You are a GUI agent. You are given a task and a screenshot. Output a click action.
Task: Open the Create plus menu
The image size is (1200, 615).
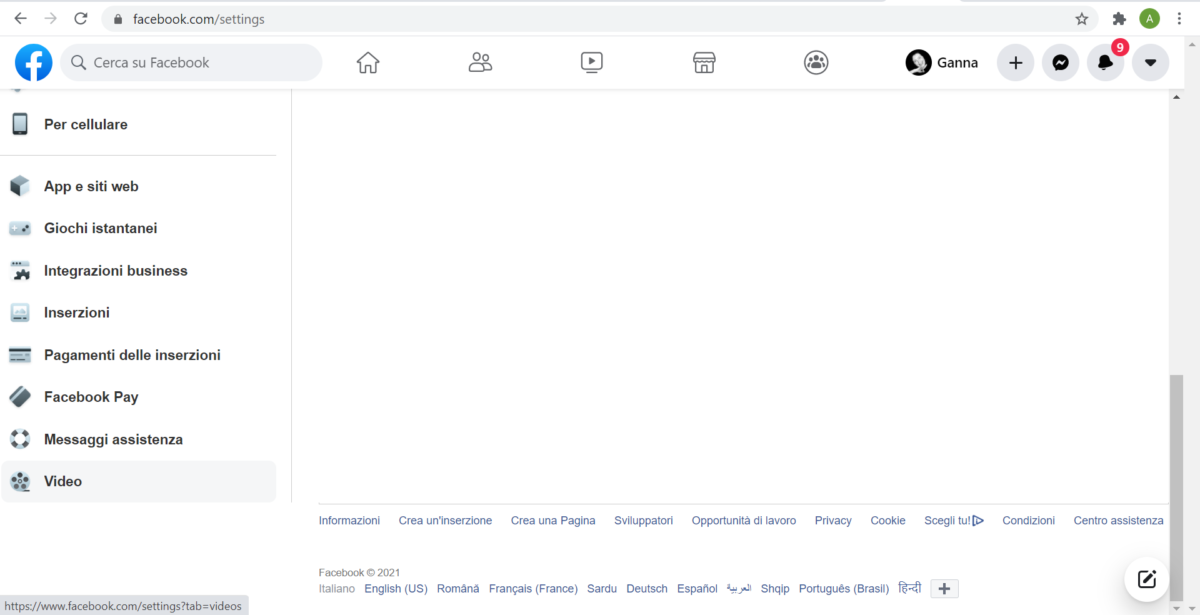(x=1015, y=63)
